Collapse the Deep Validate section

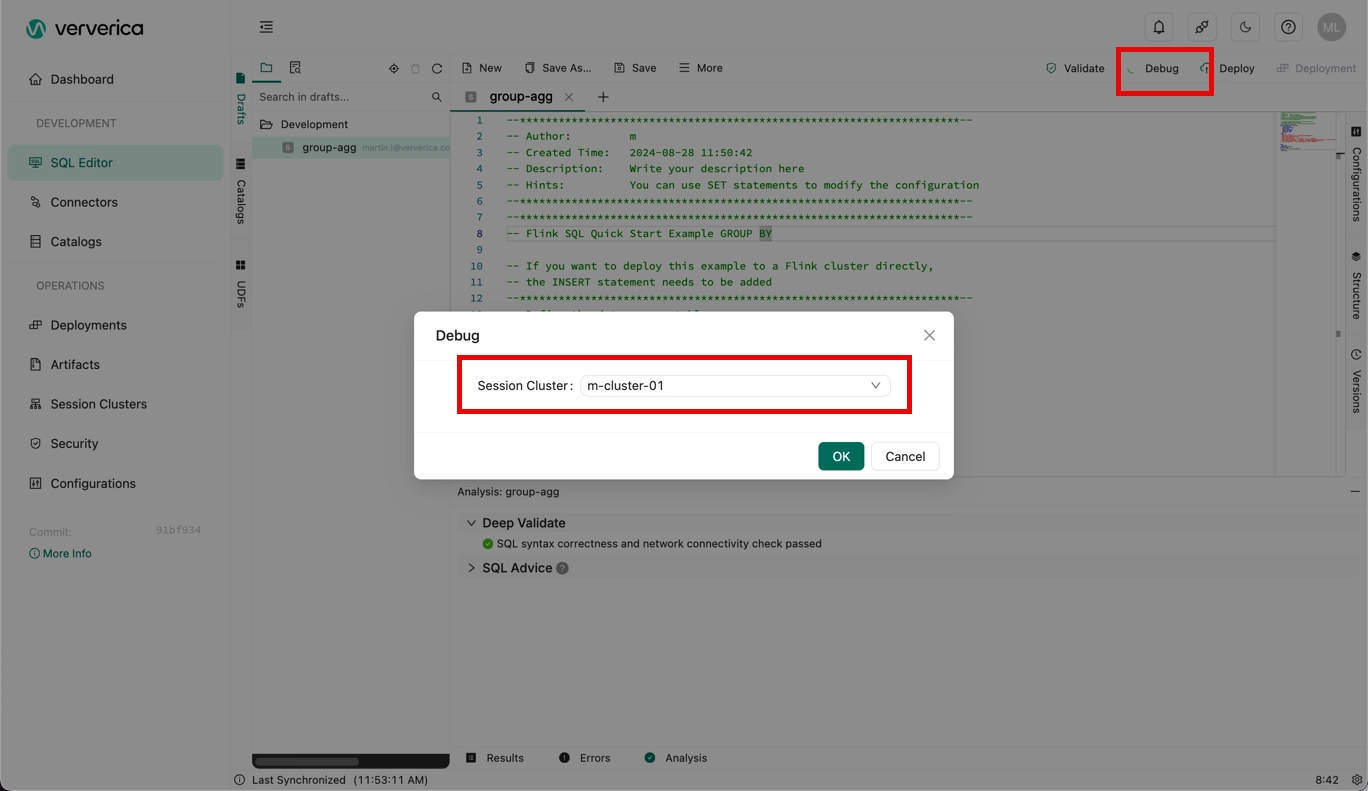click(x=471, y=523)
